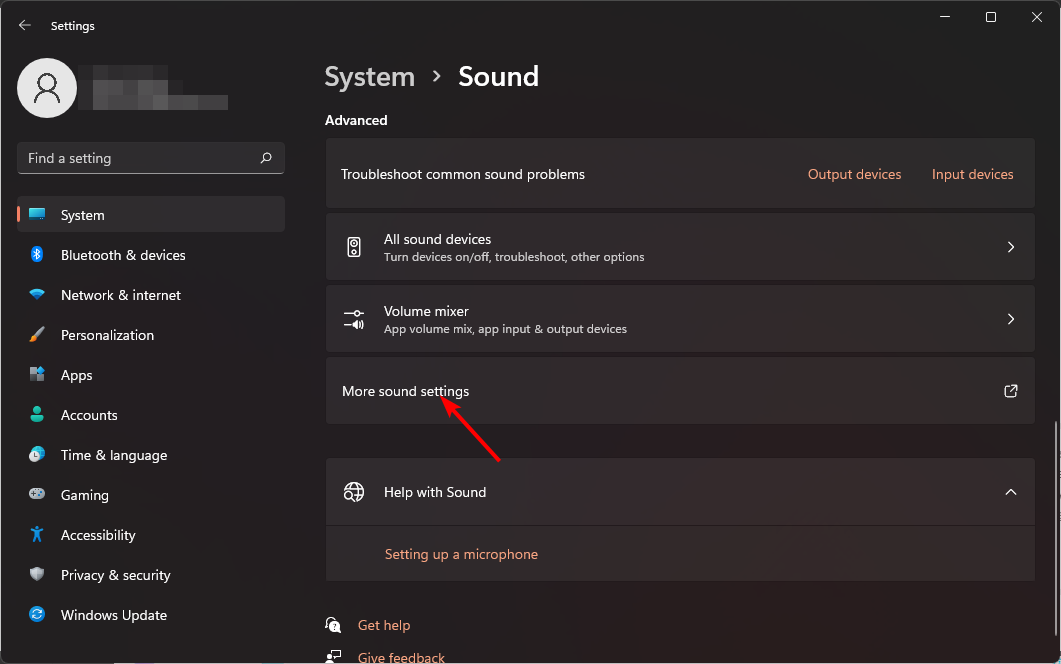1061x664 pixels.
Task: Click the Accessibility icon
Action: point(38,535)
